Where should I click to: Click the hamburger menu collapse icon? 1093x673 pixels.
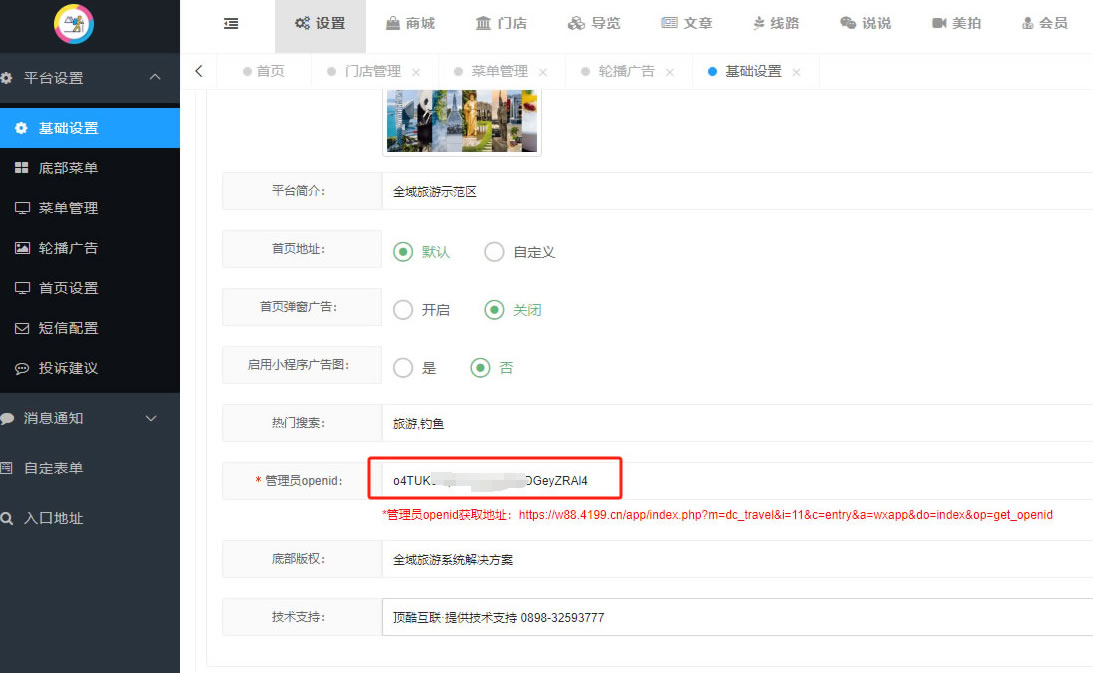click(231, 23)
